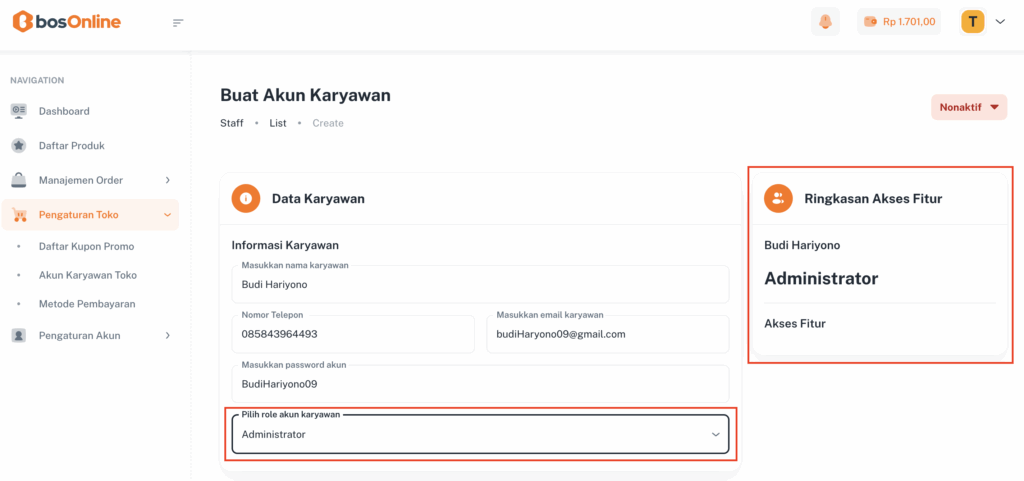Click the wallet balance Rp 1.701,00
This screenshot has width=1024, height=481.
click(x=899, y=22)
